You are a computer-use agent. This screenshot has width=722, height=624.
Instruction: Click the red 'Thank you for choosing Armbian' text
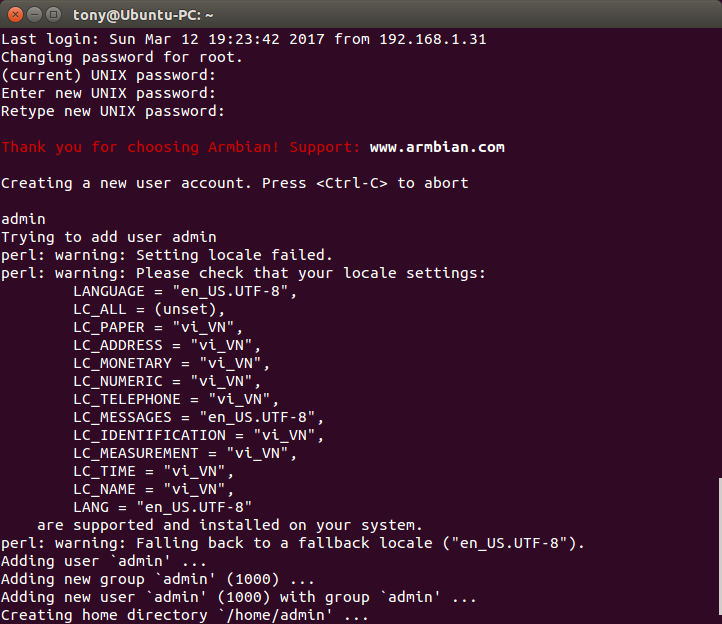pyautogui.click(x=140, y=147)
